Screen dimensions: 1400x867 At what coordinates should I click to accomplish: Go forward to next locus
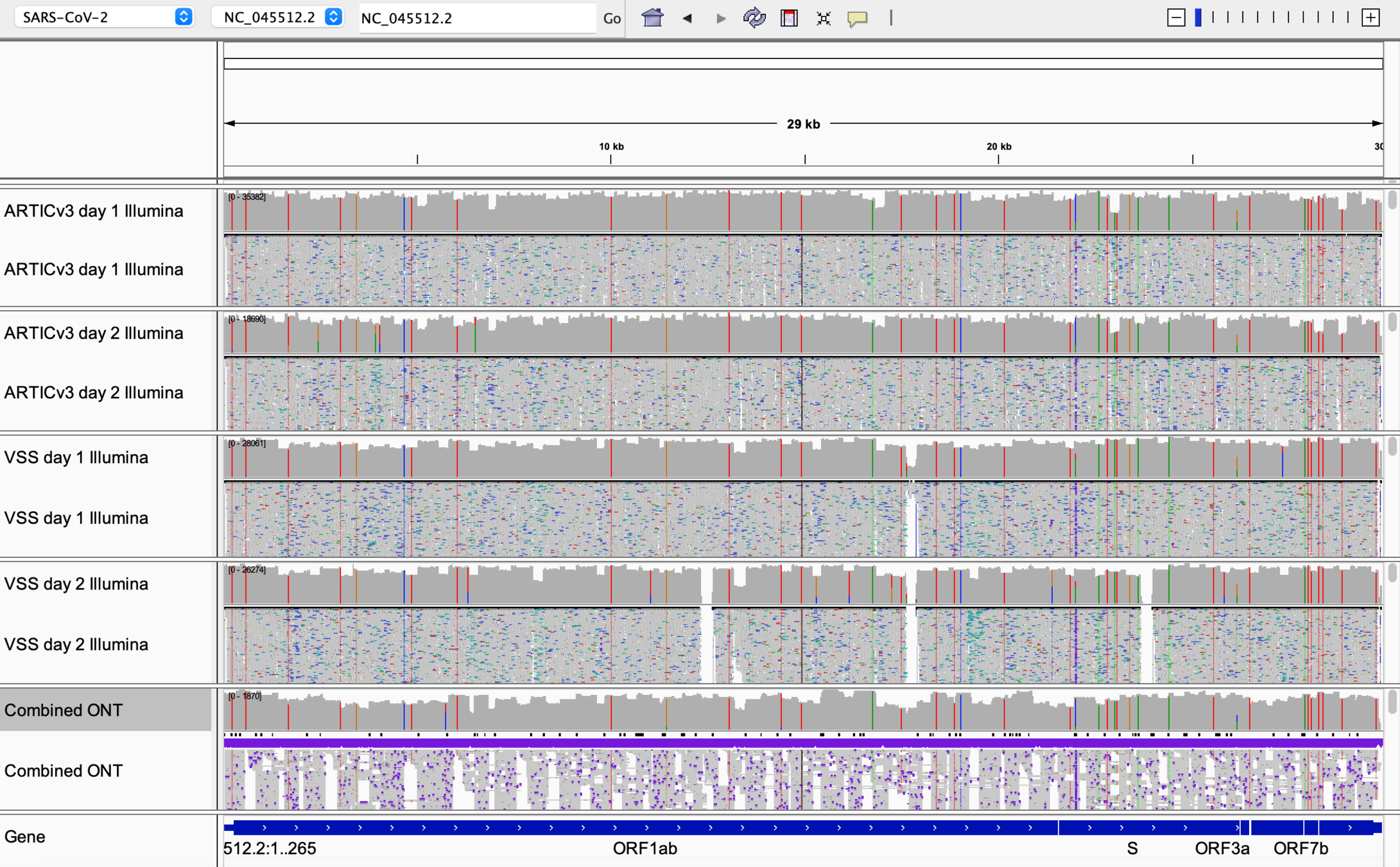click(x=720, y=18)
